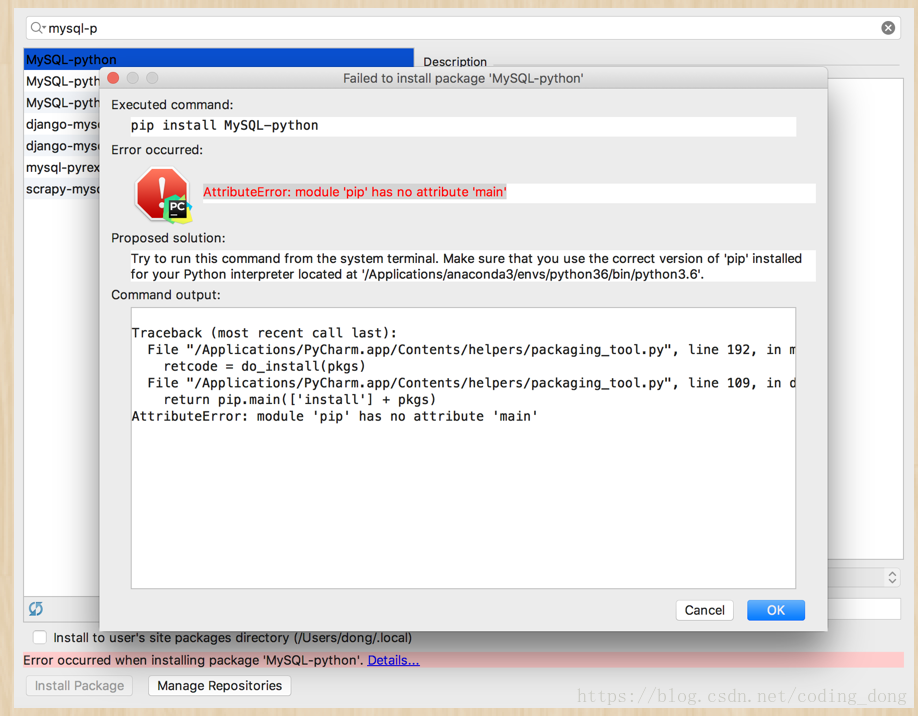Click Manage Repositories button

coord(220,686)
